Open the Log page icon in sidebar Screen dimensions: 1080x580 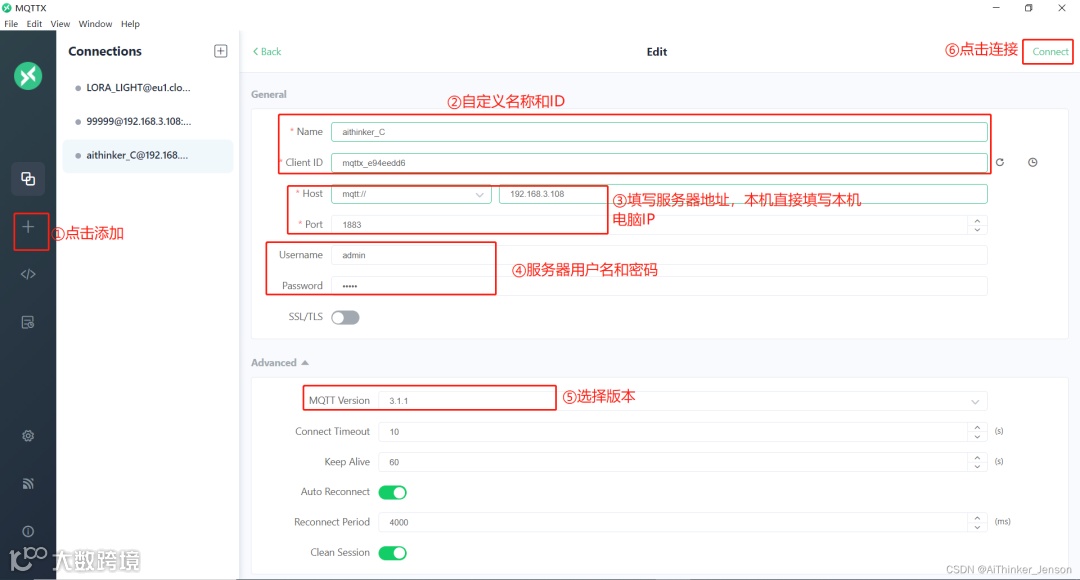[28, 322]
